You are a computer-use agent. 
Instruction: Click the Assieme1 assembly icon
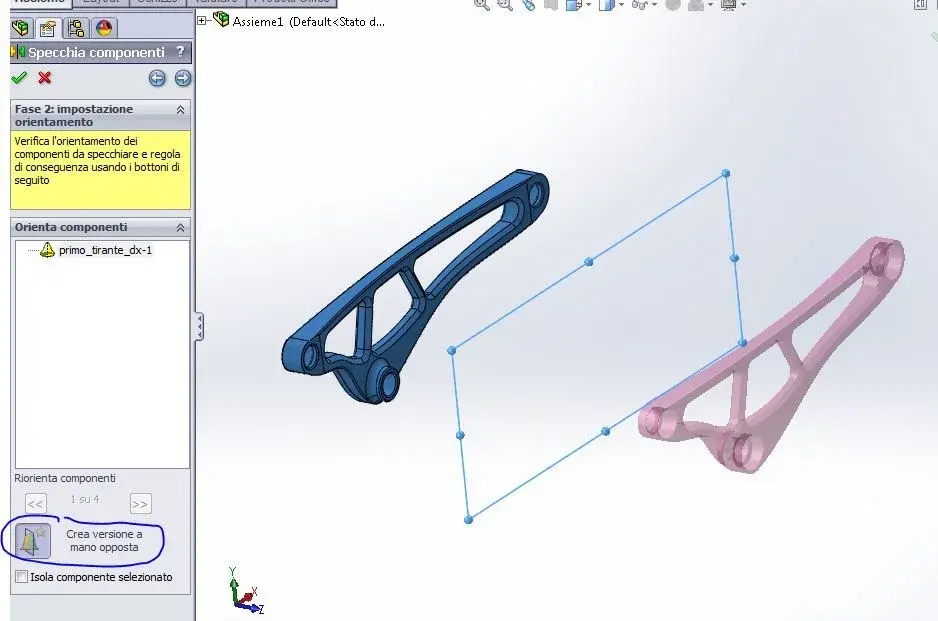221,19
